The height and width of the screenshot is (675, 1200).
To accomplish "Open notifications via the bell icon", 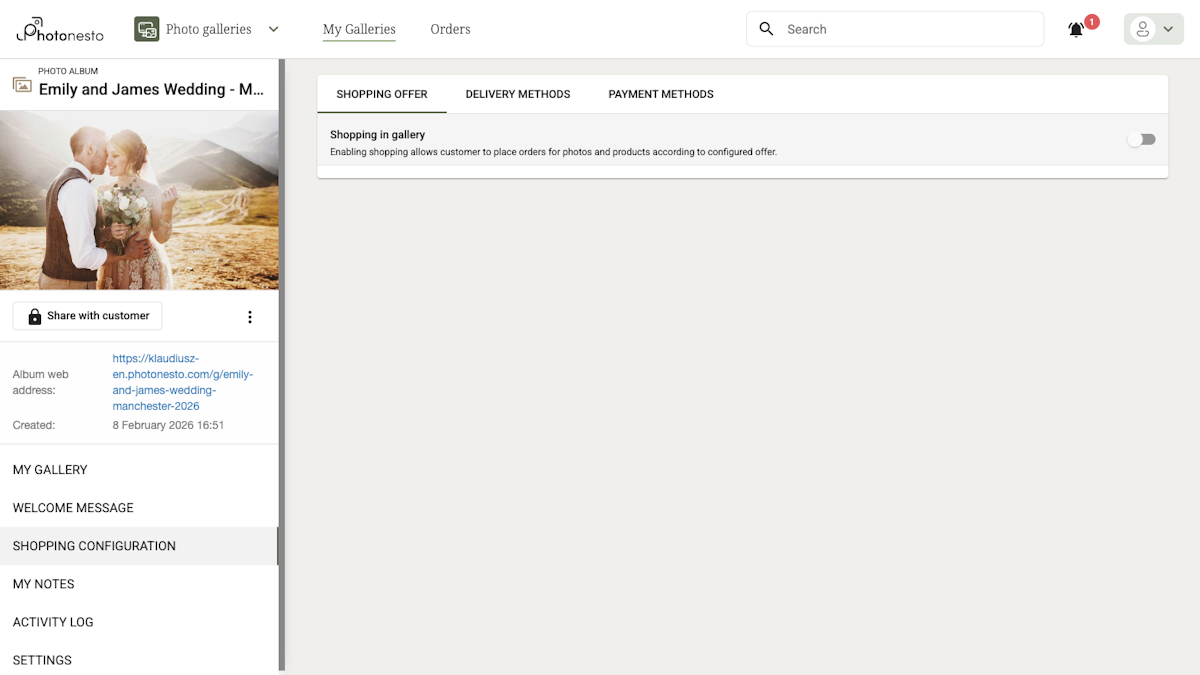I will point(1075,29).
